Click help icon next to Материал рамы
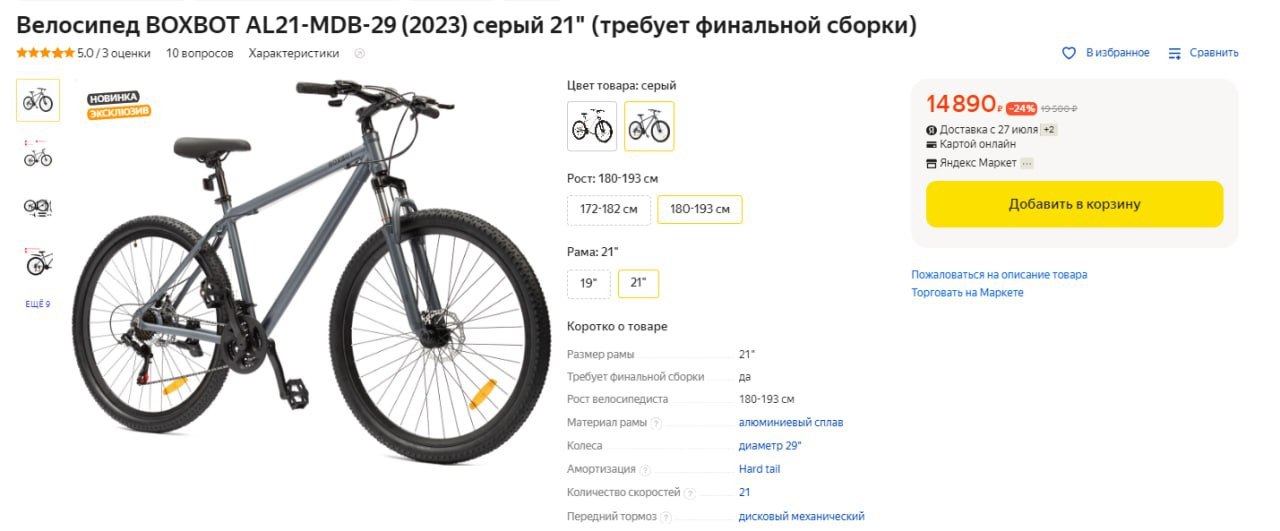Screen dimensions: 1280x531 657,423
